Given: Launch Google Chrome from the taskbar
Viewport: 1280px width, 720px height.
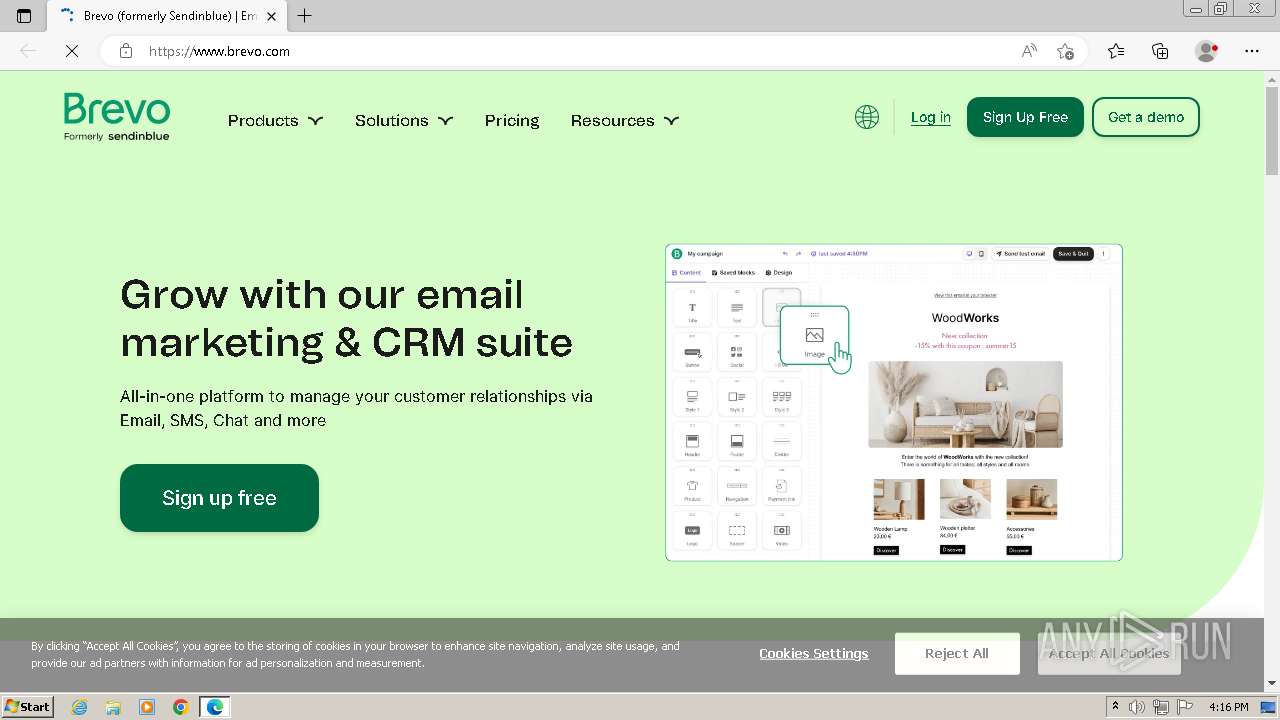Looking at the screenshot, I should click(x=181, y=707).
